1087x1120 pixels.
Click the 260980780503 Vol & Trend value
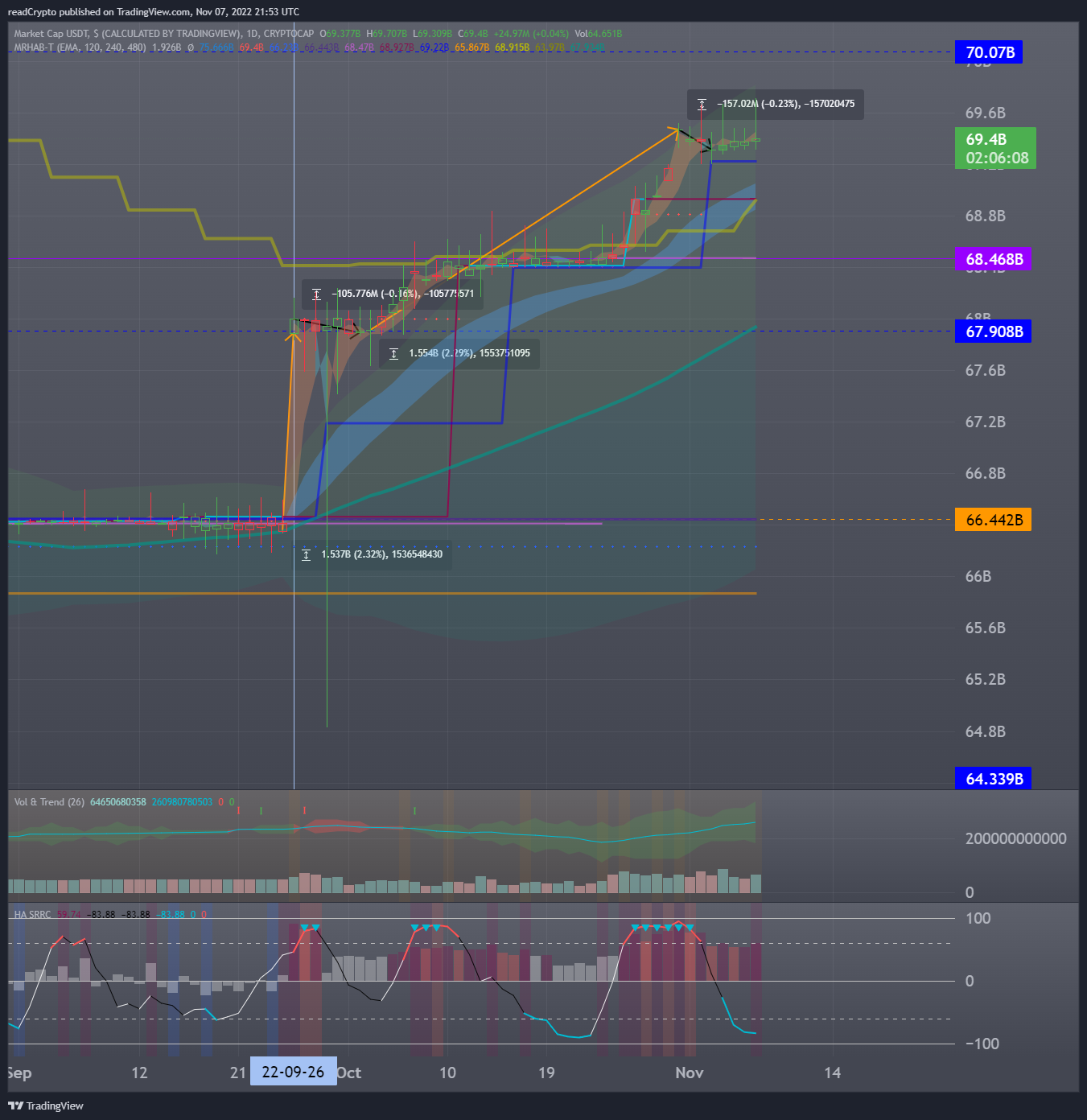coord(182,802)
